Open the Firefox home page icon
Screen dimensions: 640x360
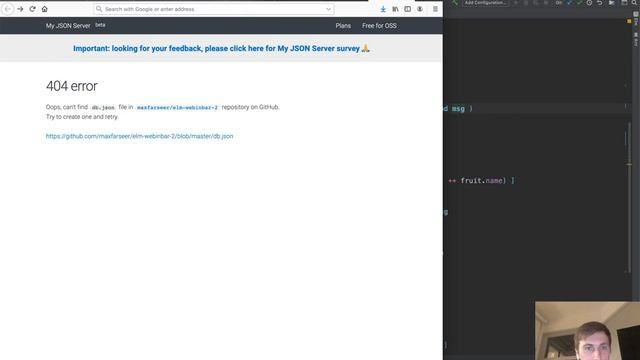tap(44, 9)
